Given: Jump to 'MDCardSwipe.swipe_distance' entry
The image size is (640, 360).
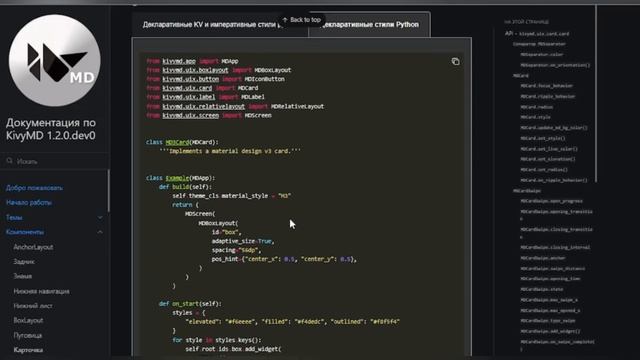Looking at the screenshot, I should coord(553,269).
